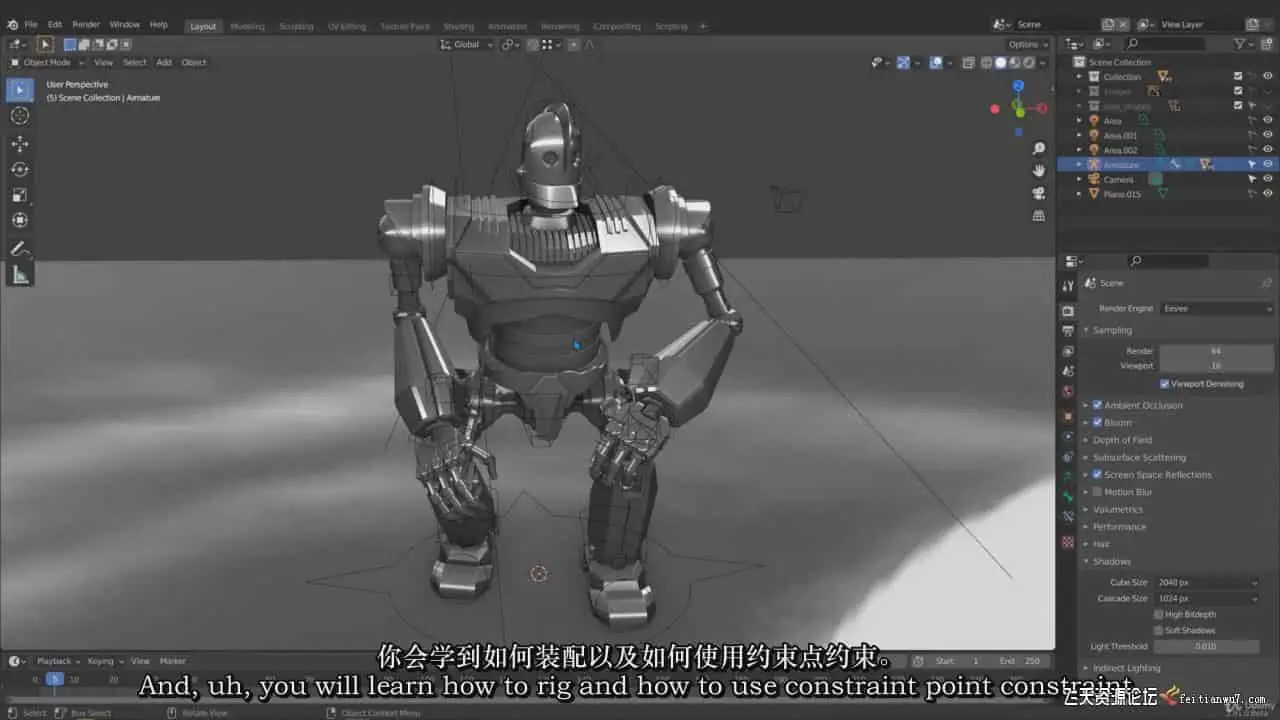Enable the High Bitdepth checkbox
1280x720 pixels.
pyautogui.click(x=1159, y=614)
